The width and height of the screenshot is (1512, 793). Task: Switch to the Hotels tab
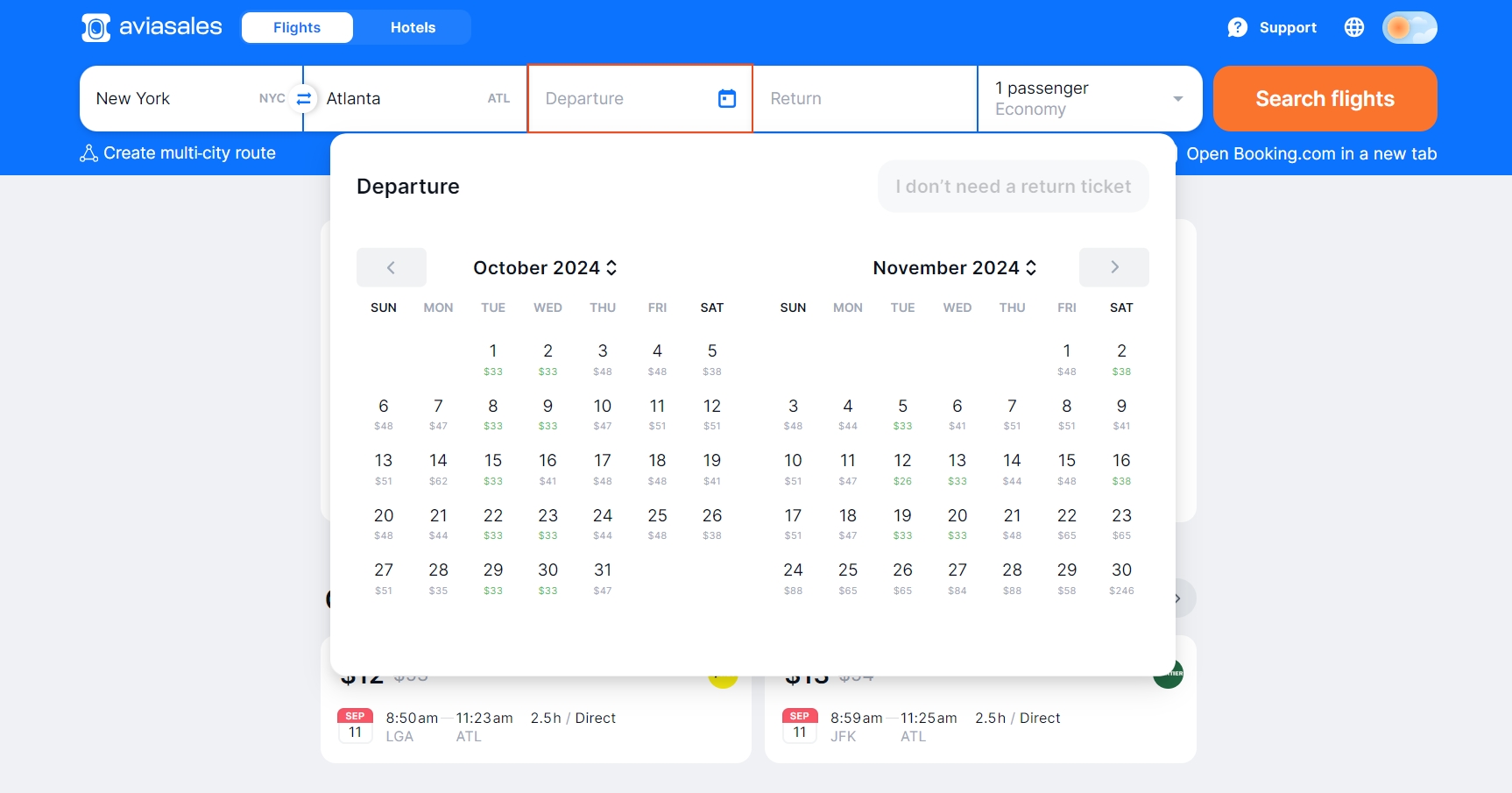[413, 28]
